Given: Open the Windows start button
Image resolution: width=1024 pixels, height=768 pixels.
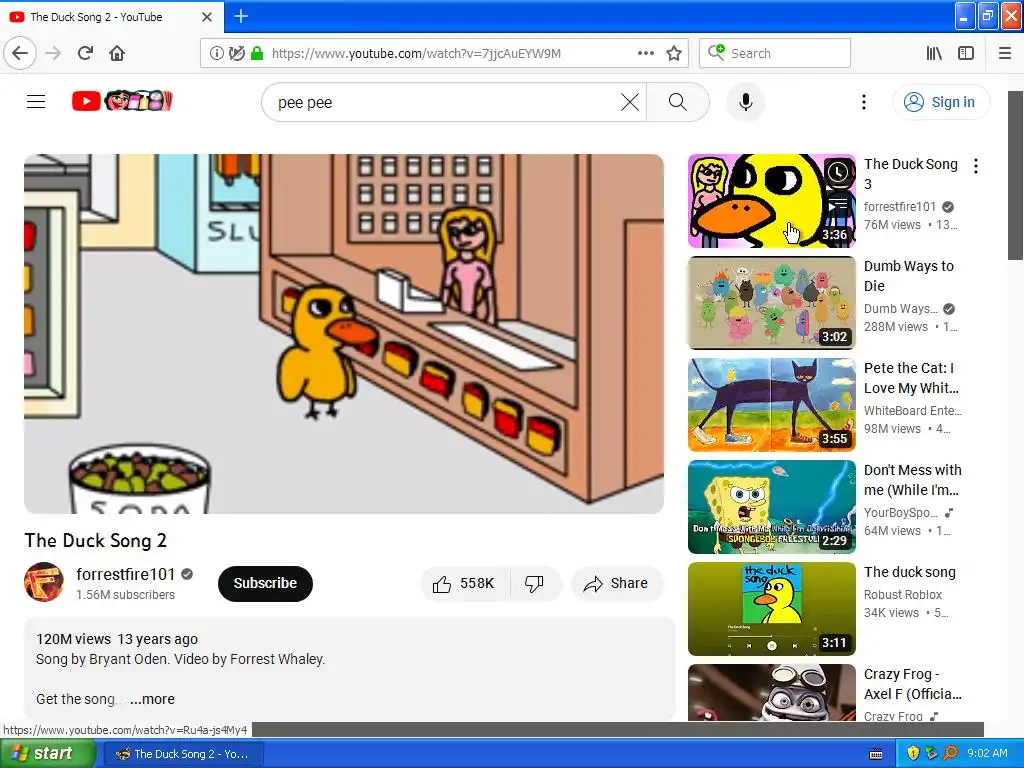Looking at the screenshot, I should (48, 754).
